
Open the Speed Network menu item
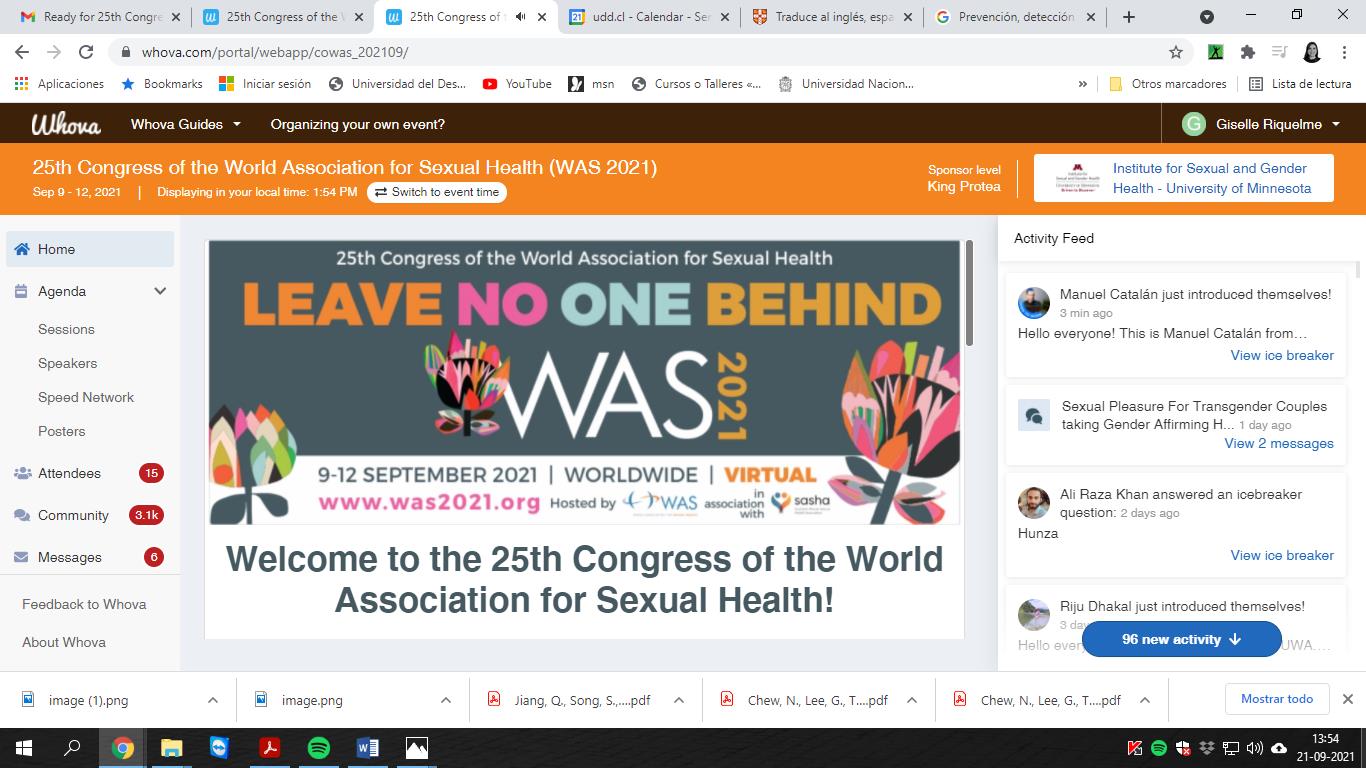pyautogui.click(x=86, y=397)
